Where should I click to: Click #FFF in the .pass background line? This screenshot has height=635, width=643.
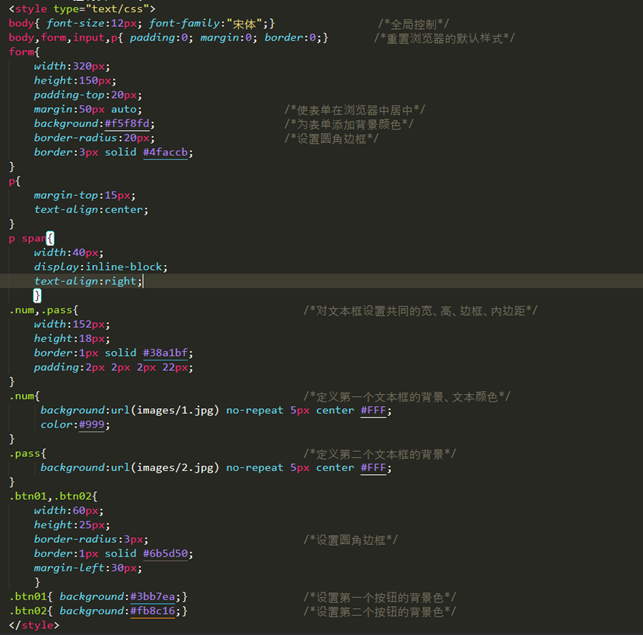click(x=374, y=468)
